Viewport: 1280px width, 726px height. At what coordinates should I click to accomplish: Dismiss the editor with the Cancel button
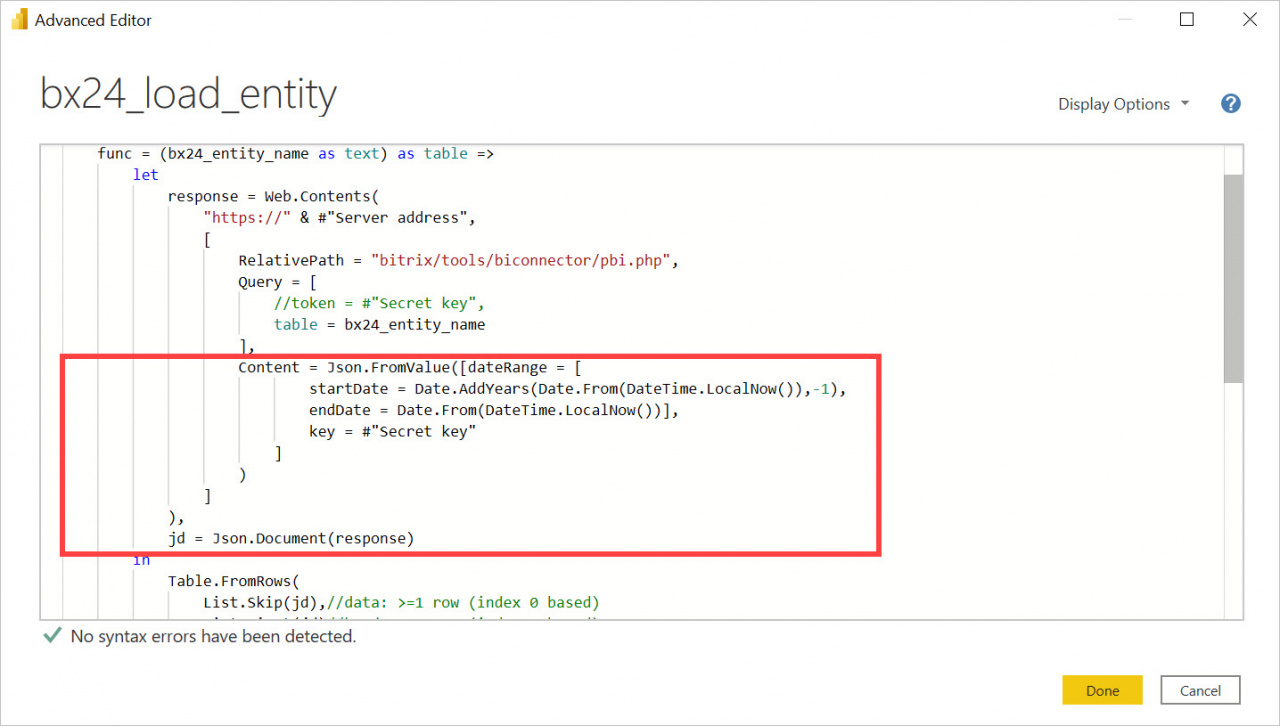1199,690
